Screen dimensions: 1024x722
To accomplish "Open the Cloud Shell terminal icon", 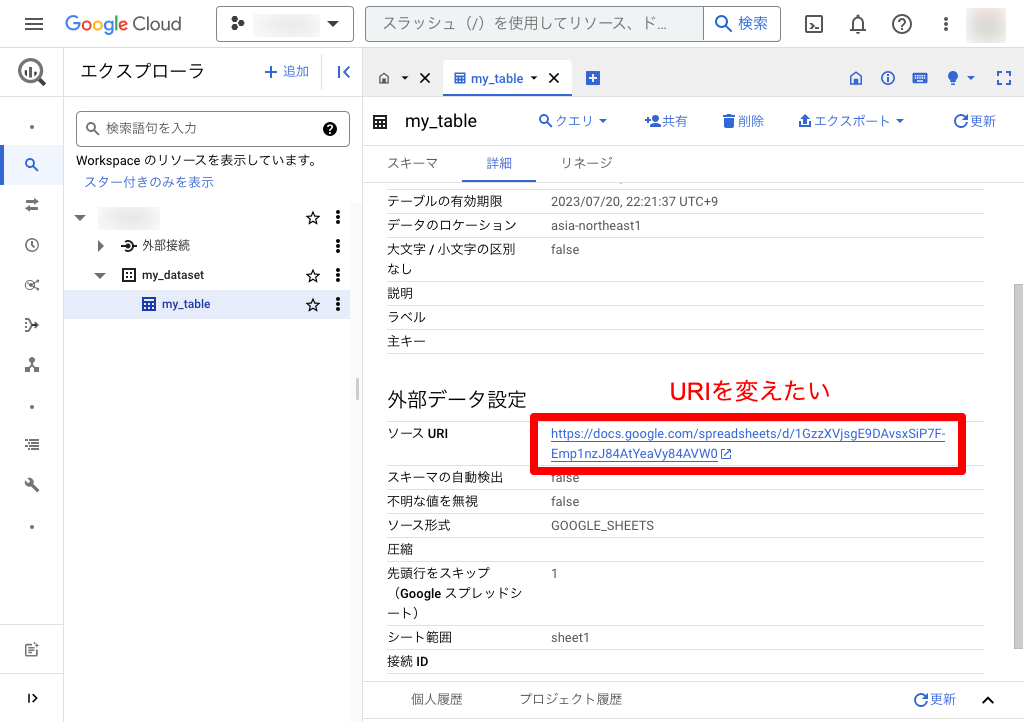I will click(814, 24).
